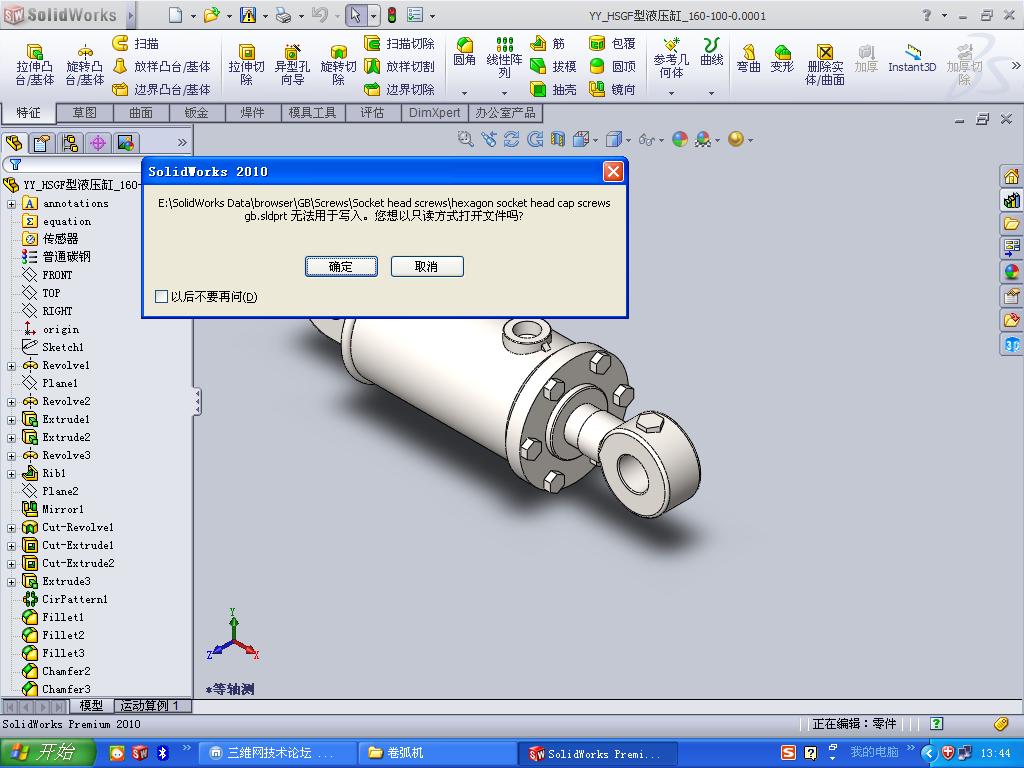The image size is (1024, 768).
Task: Expand the Cut-Revolve1 feature node
Action: [12, 528]
